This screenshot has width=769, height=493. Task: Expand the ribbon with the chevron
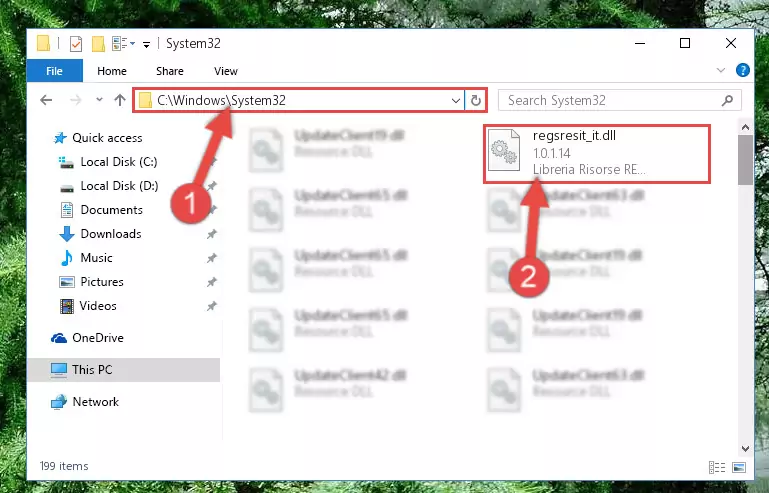click(x=720, y=70)
